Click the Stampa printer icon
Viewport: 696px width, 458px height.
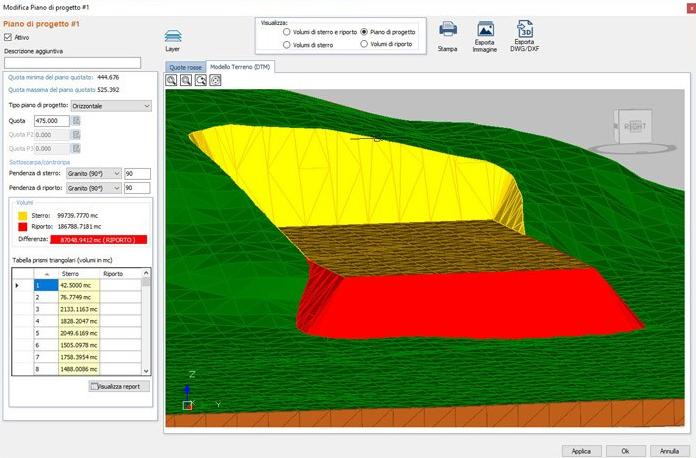(448, 30)
